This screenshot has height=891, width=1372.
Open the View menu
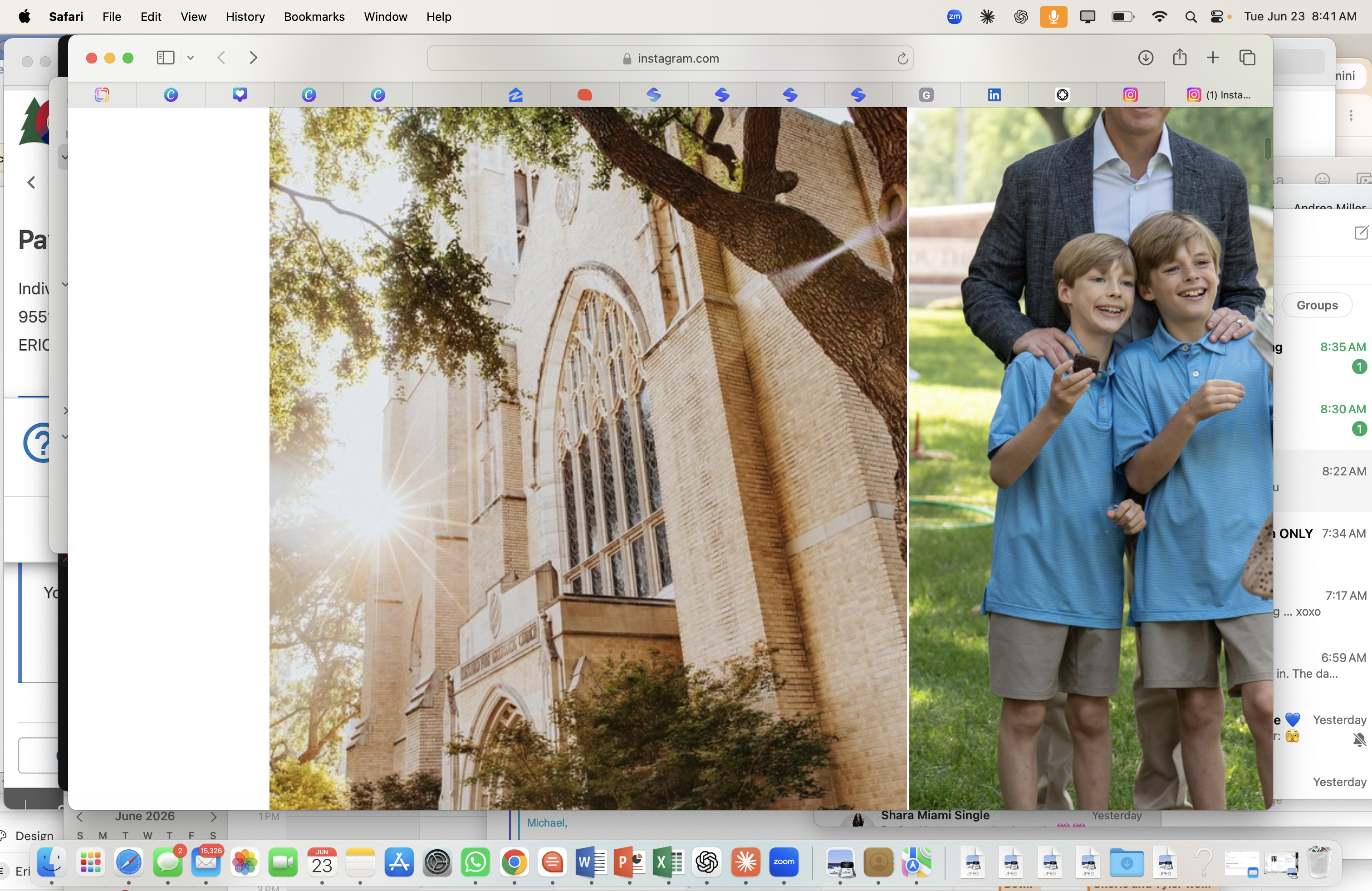tap(193, 17)
